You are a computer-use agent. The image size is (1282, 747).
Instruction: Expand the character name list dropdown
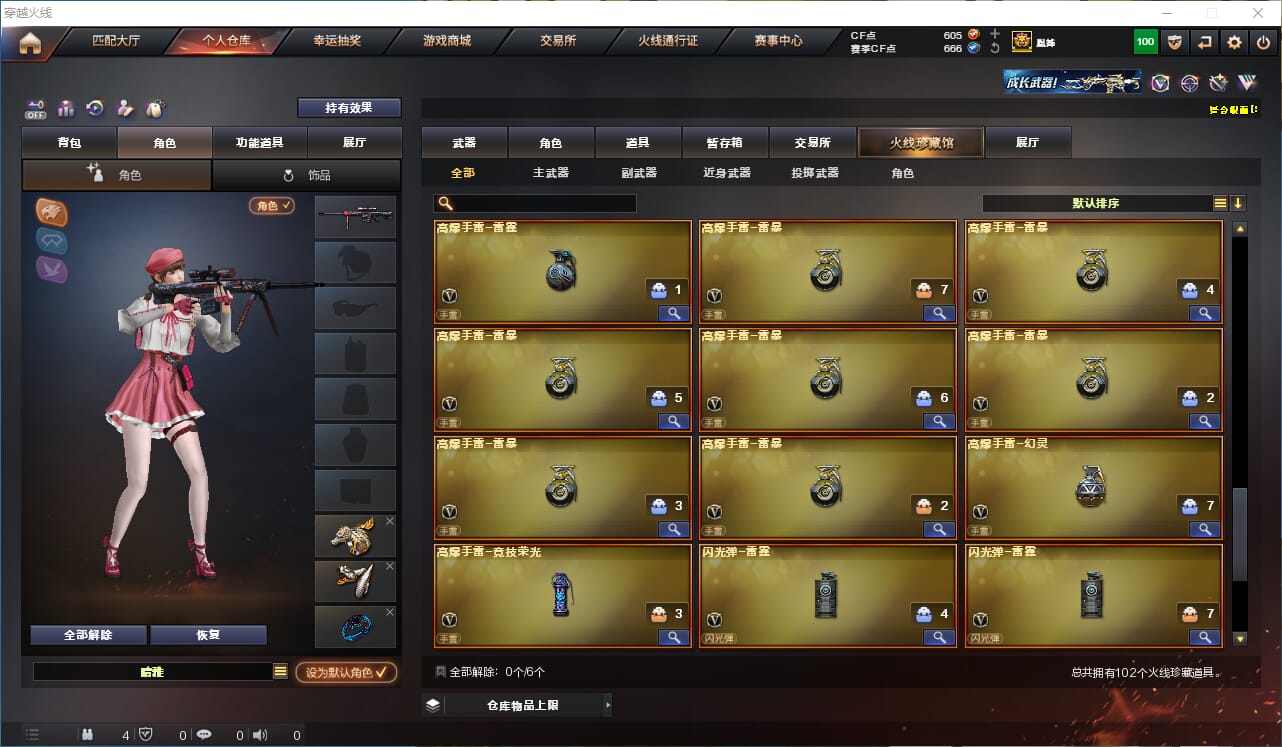tap(280, 672)
